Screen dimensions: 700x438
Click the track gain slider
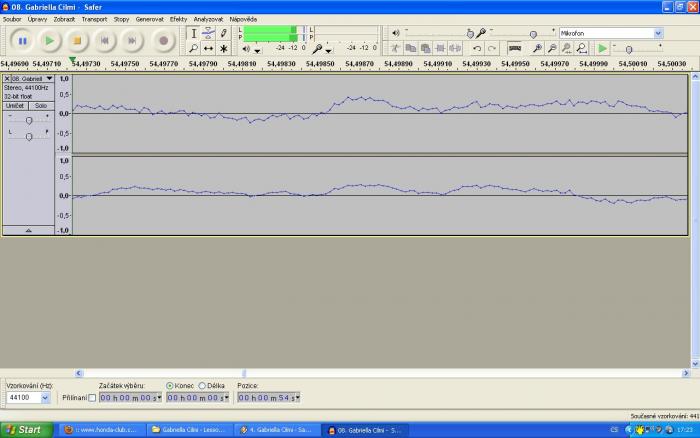click(28, 120)
